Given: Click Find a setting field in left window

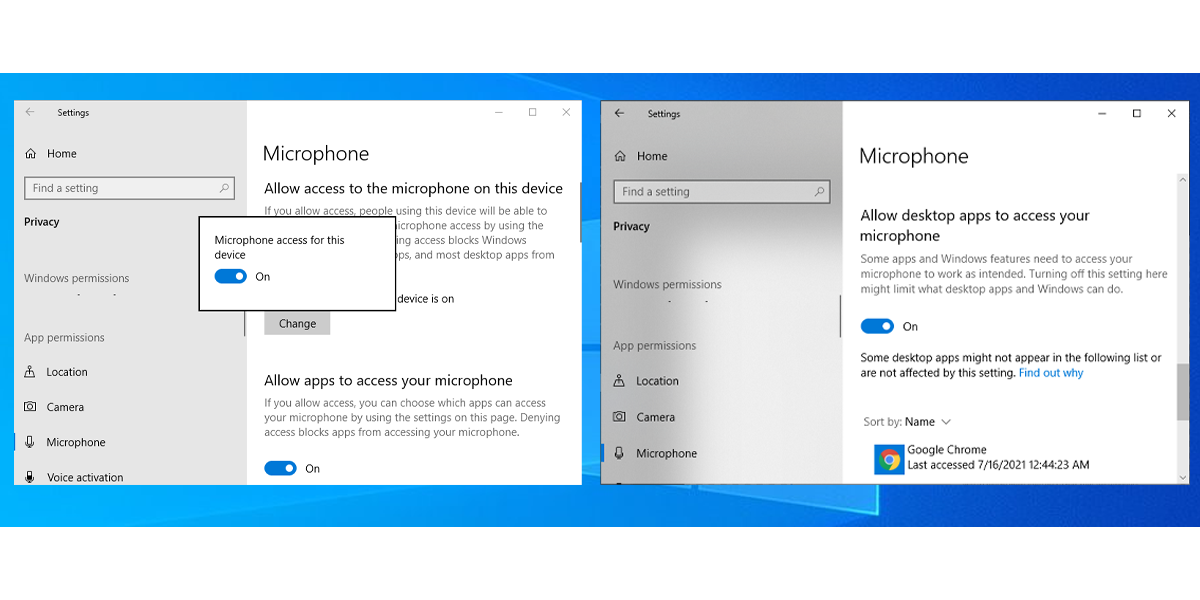Looking at the screenshot, I should 129,188.
